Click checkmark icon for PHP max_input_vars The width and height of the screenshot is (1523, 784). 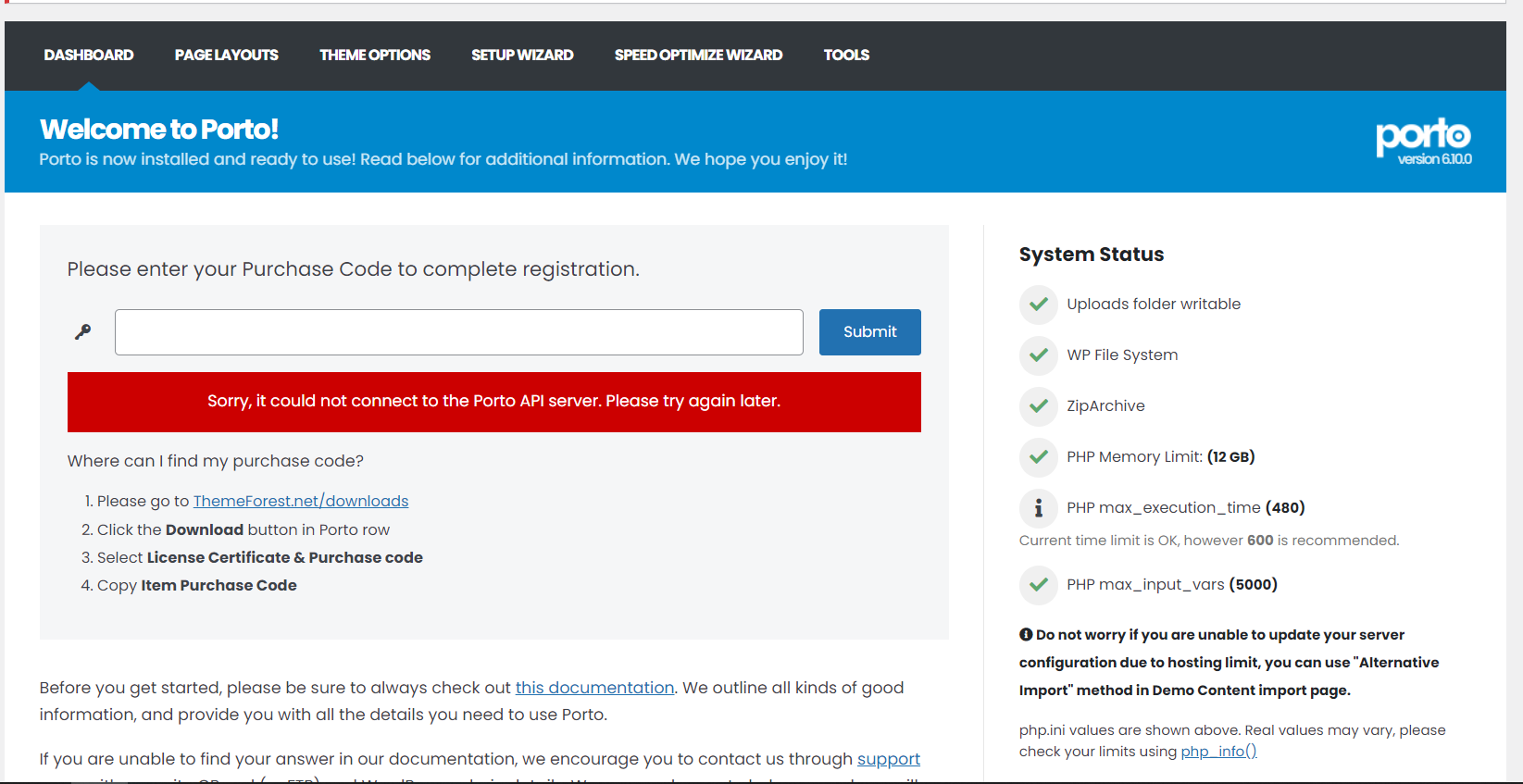(1039, 585)
